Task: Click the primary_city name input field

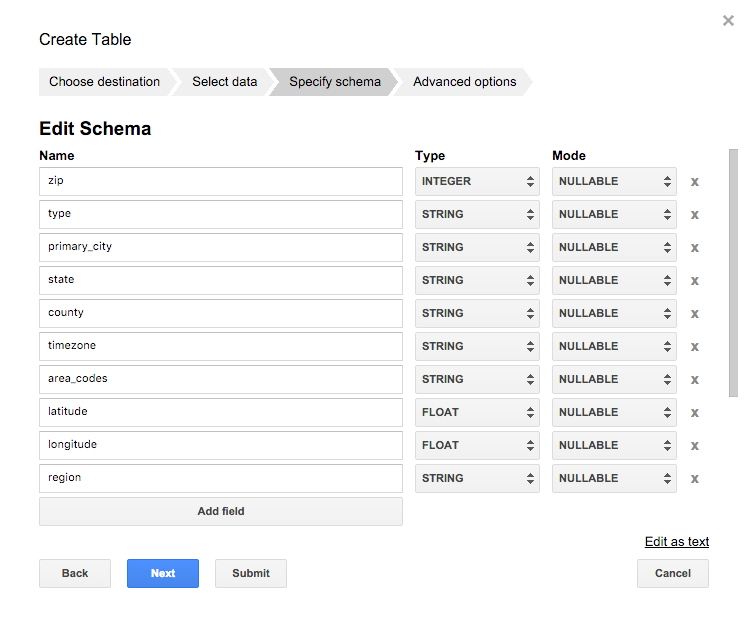Action: (x=221, y=247)
